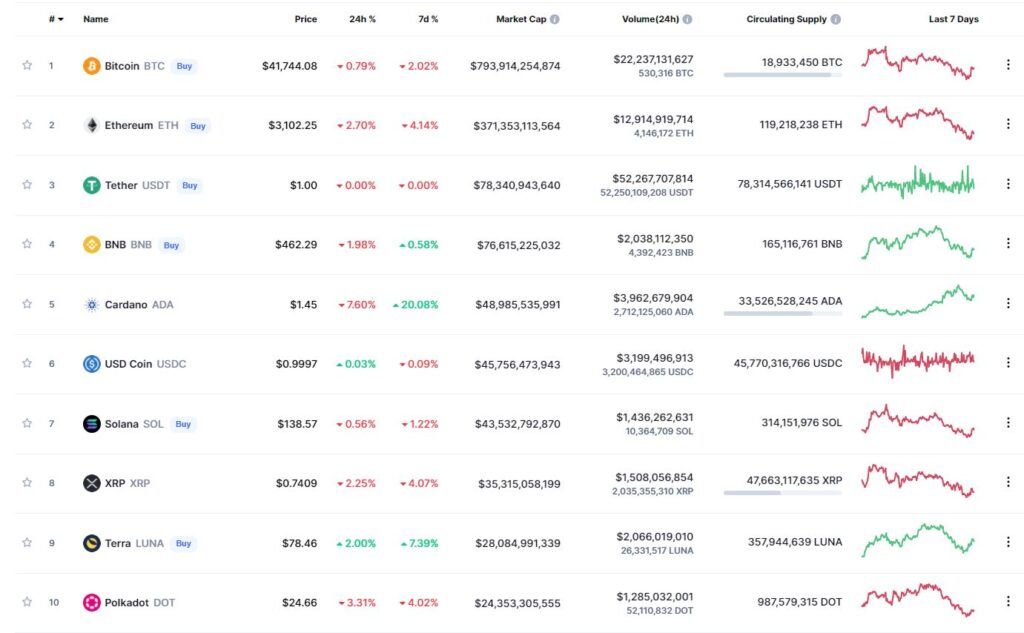The height and width of the screenshot is (633, 1024).
Task: Open Cardano 7-day price chart
Action: [x=918, y=302]
